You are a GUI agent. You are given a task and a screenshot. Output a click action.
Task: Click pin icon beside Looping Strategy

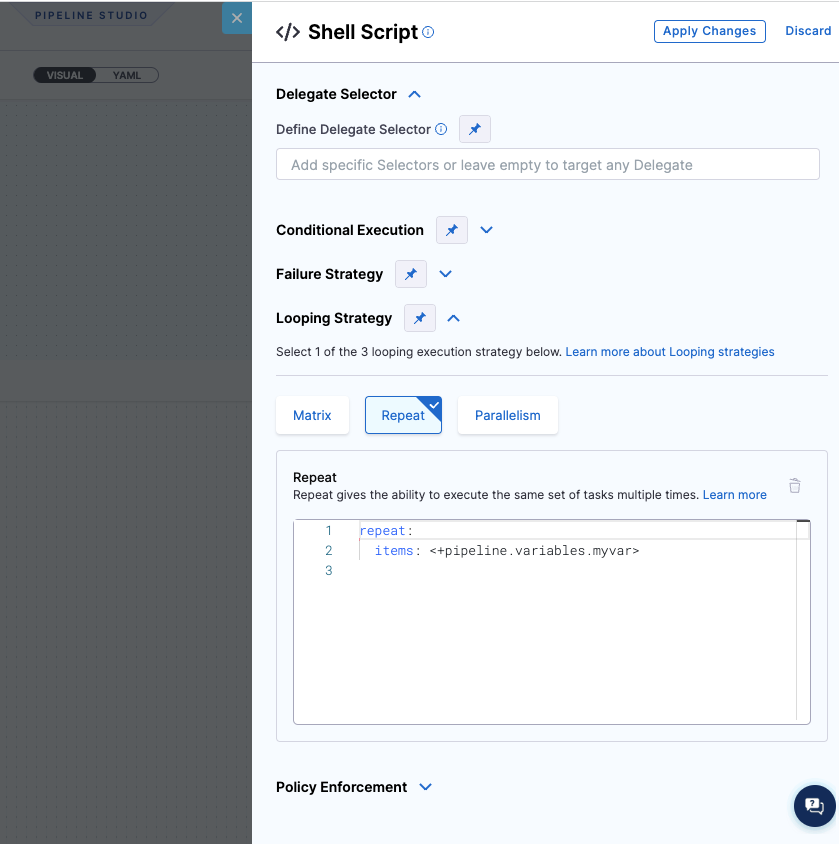click(420, 318)
